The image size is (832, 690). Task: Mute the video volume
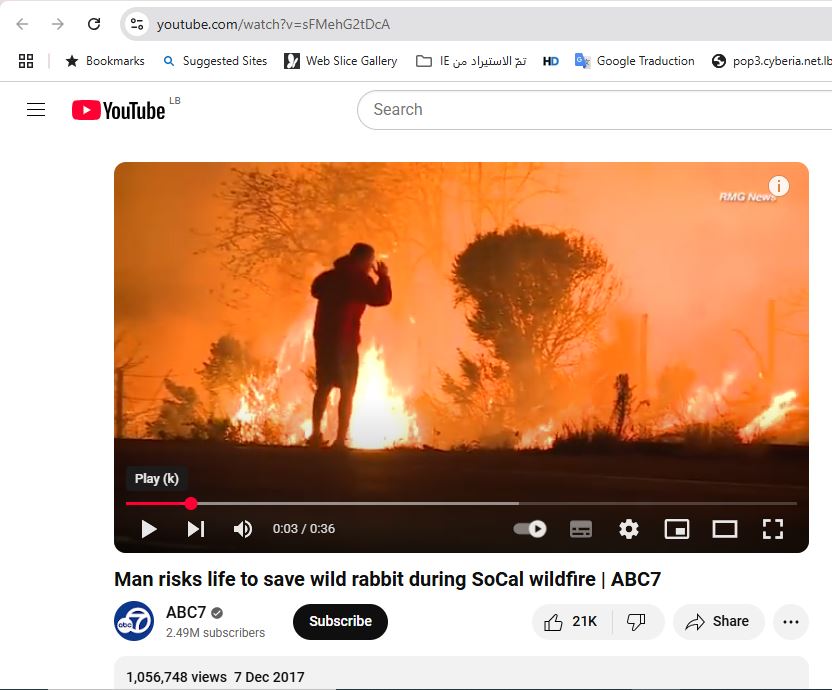tap(243, 529)
